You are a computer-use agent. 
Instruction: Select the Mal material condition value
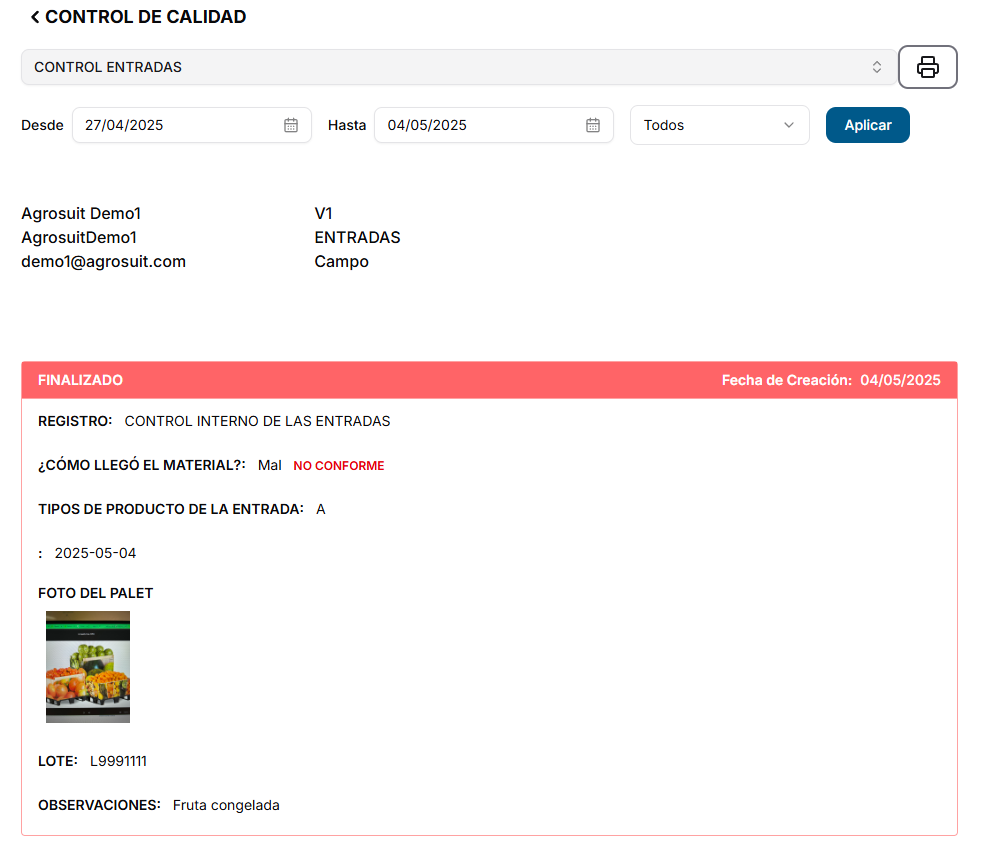[x=269, y=466]
